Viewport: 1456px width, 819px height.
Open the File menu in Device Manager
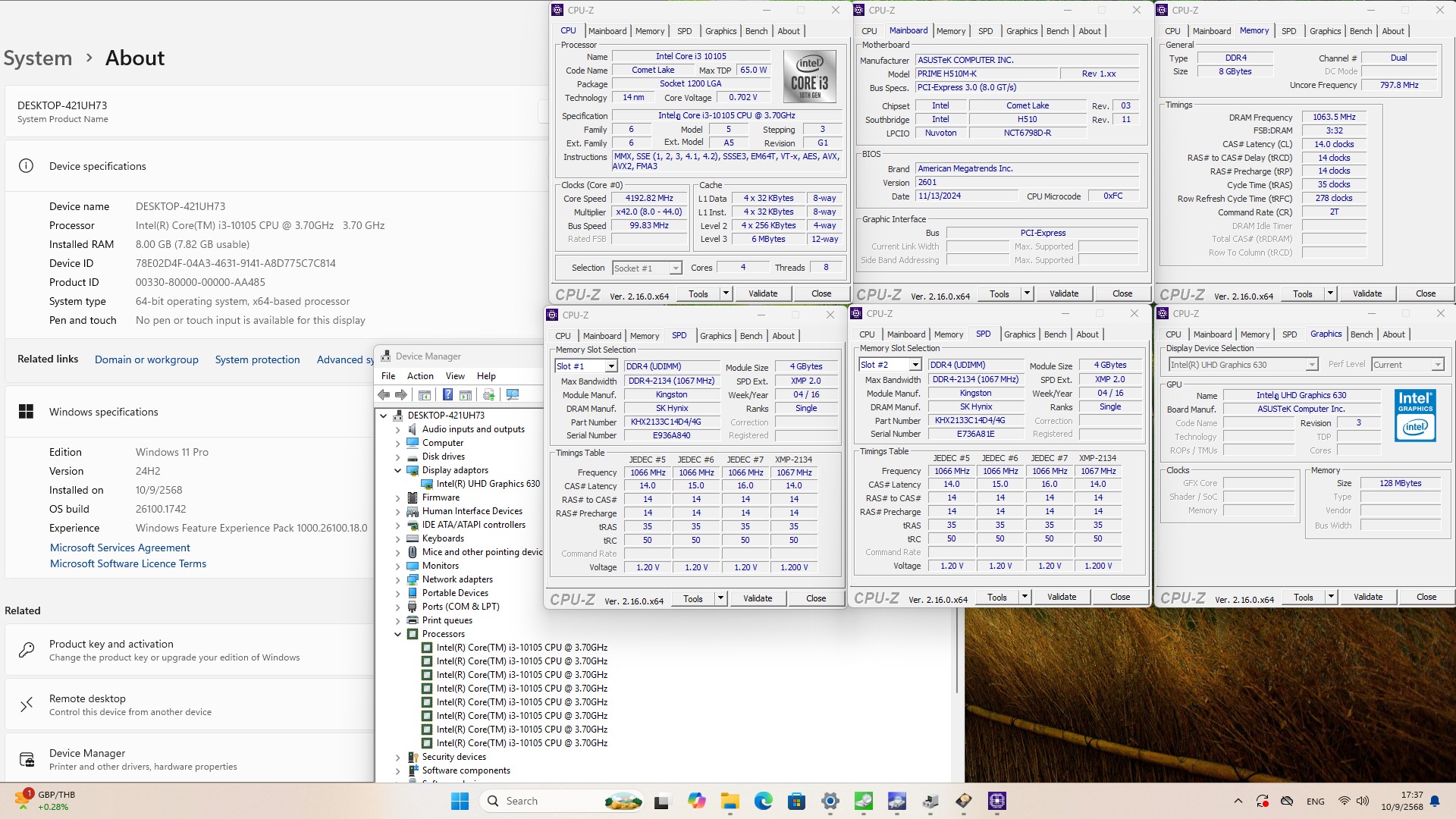tap(388, 376)
